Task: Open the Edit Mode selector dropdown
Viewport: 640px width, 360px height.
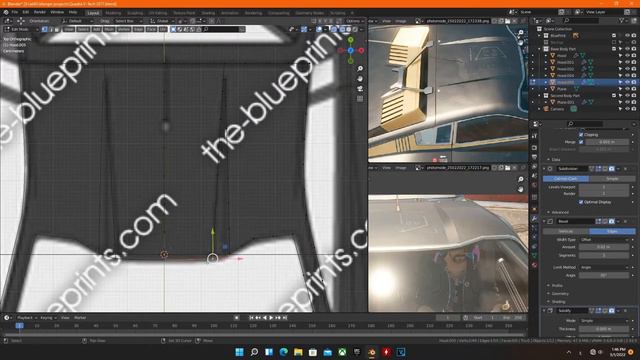Action: (x=21, y=29)
